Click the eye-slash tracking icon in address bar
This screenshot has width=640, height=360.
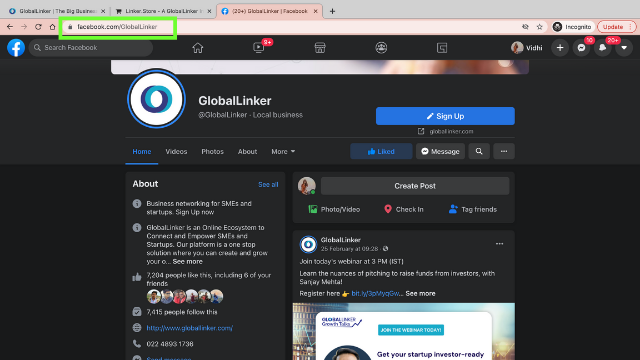525,27
